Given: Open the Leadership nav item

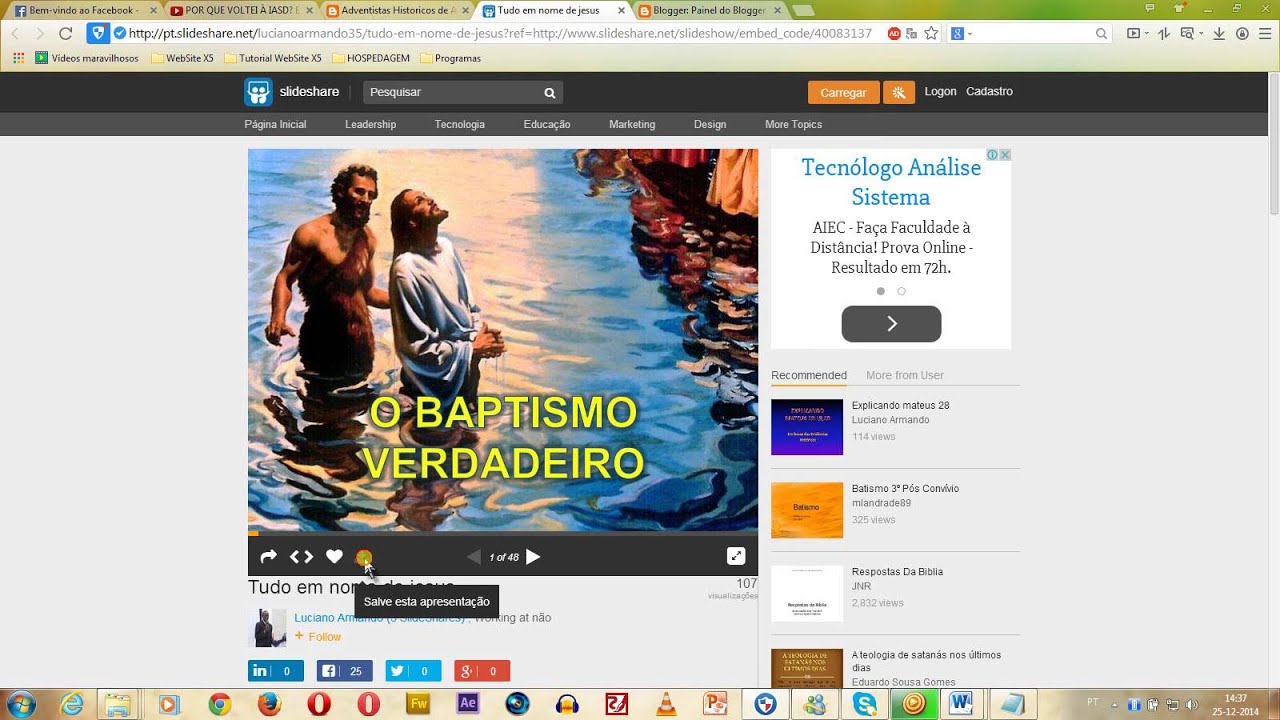Looking at the screenshot, I should (370, 124).
